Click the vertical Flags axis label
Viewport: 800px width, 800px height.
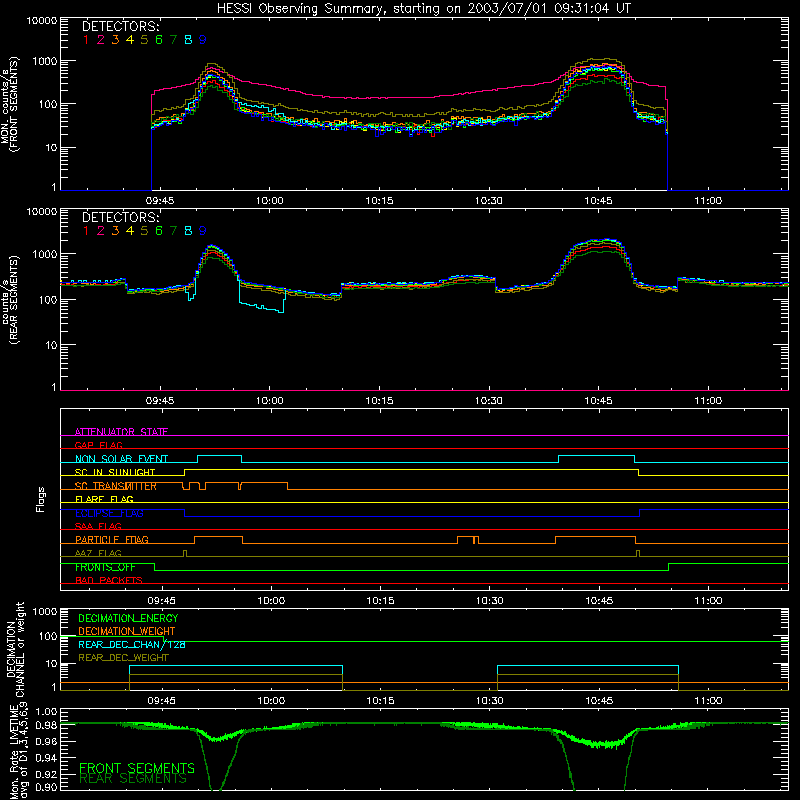pyautogui.click(x=41, y=499)
